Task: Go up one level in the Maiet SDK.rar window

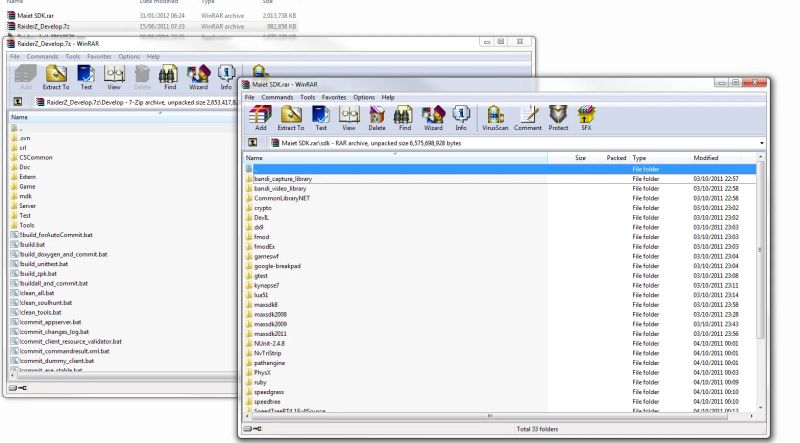Action: (x=253, y=143)
